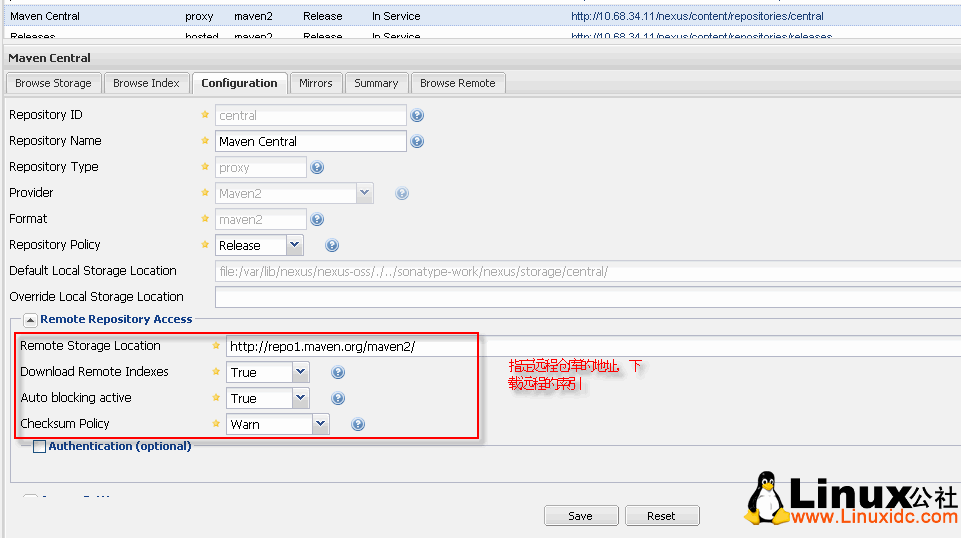The width and height of the screenshot is (961, 538).
Task: Click the Authentication (optional) section label
Action: (120, 446)
